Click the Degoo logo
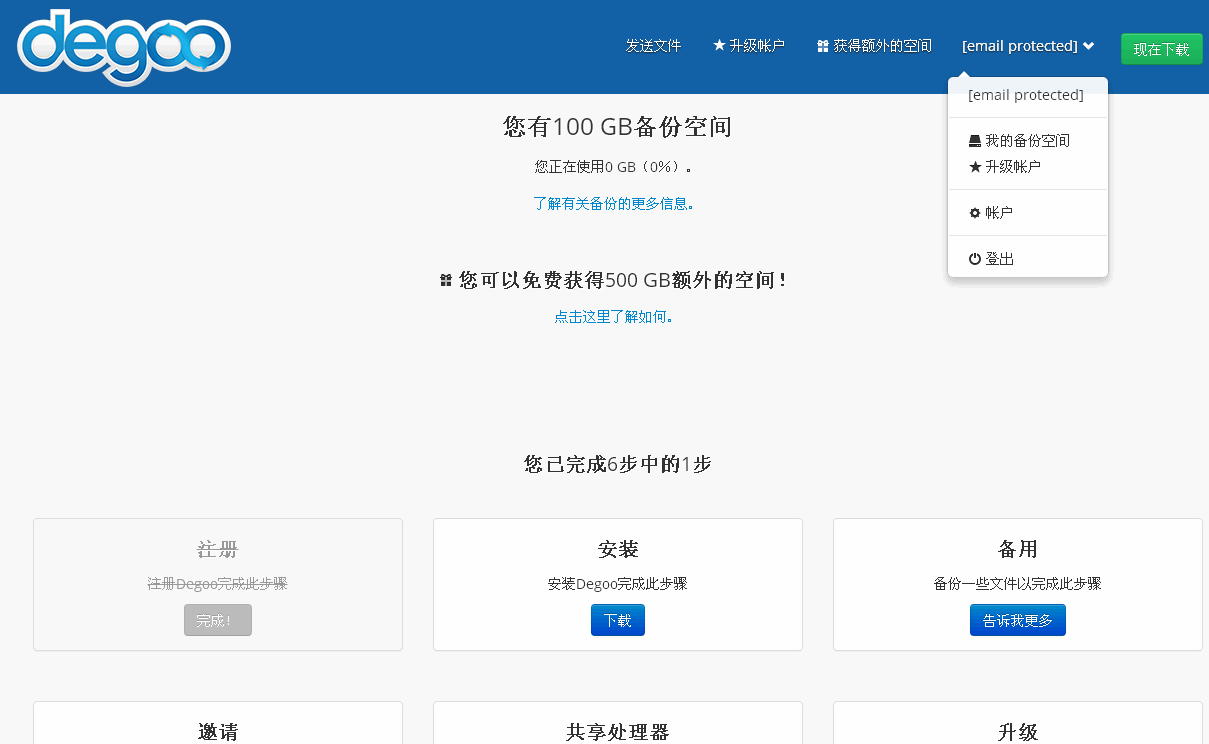The image size is (1209, 744). coord(124,47)
